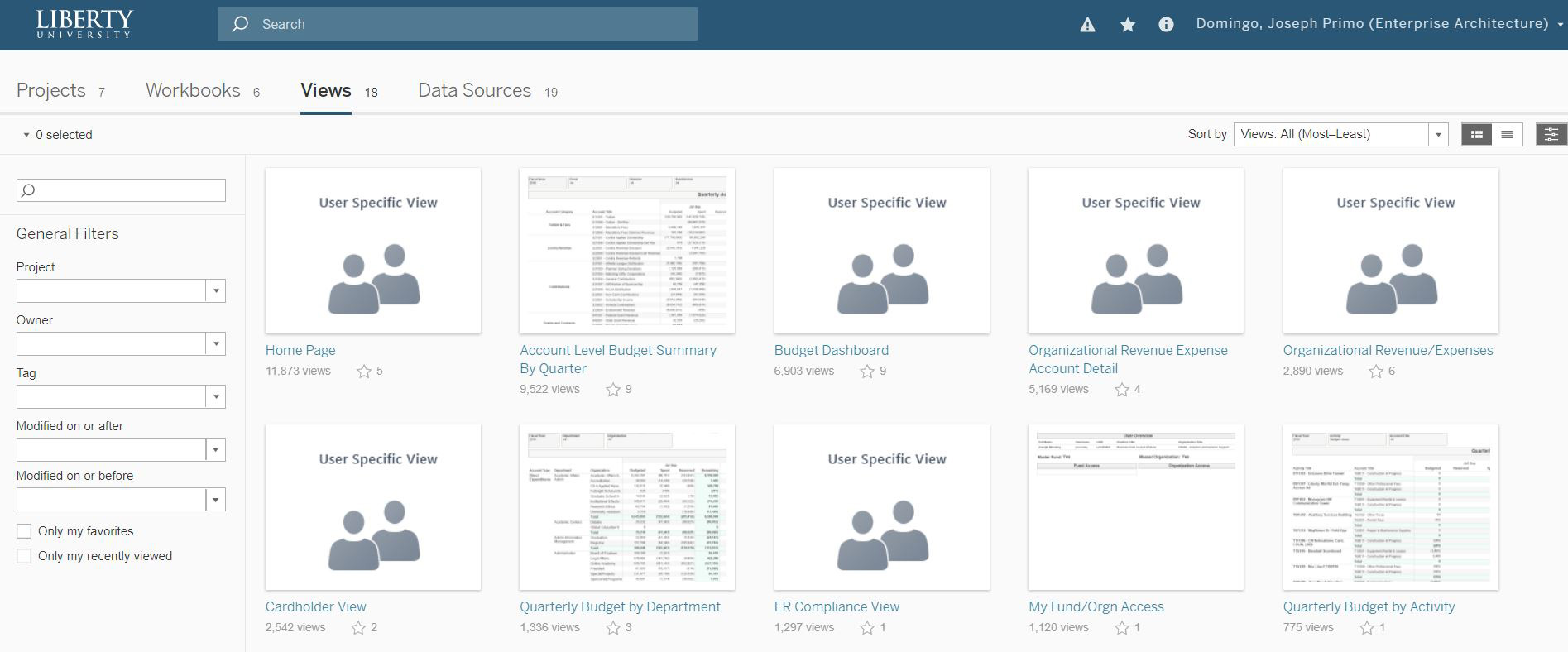Switch to the Data Sources tab

click(x=487, y=91)
